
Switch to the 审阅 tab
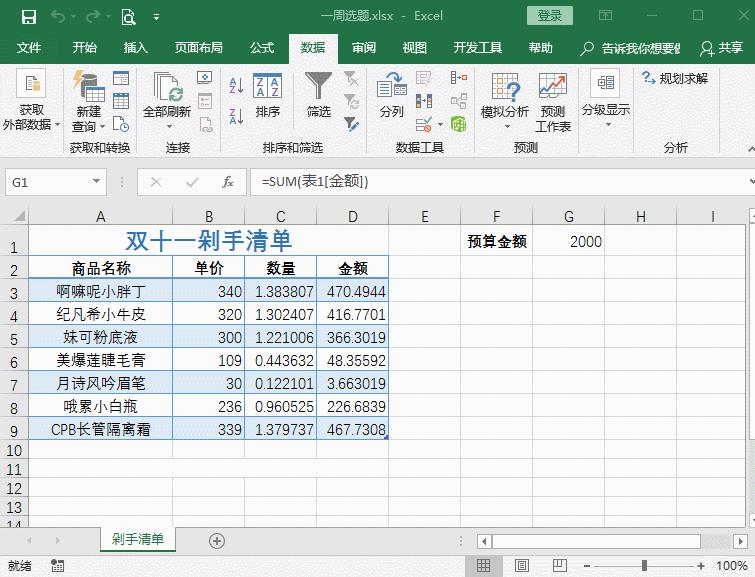pyautogui.click(x=364, y=48)
